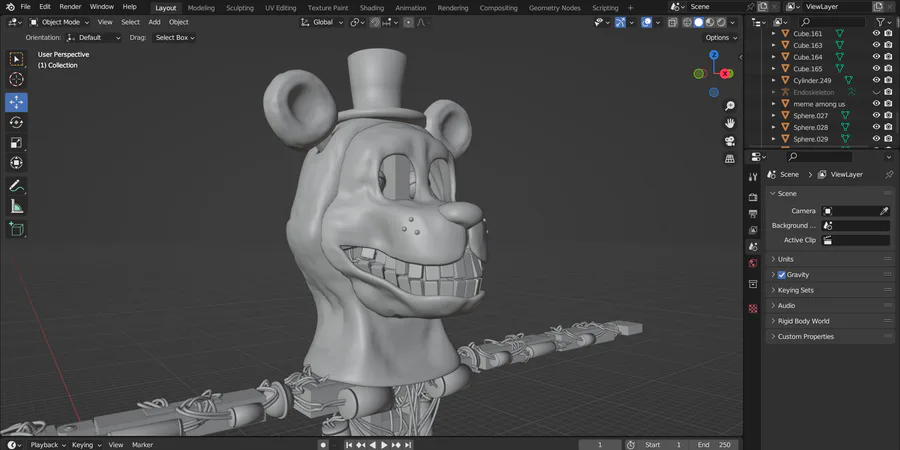This screenshot has width=900, height=450.
Task: Click the viewport pan hand icon
Action: (730, 123)
